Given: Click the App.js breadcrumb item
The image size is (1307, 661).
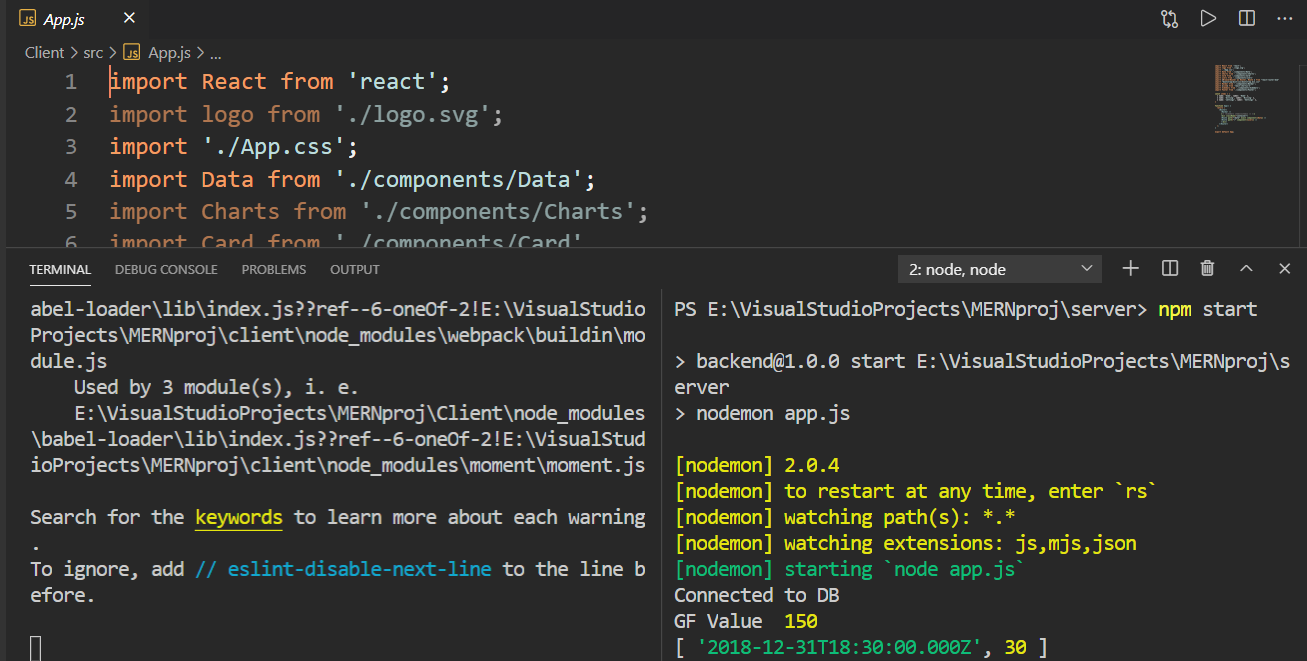Looking at the screenshot, I should (168, 53).
